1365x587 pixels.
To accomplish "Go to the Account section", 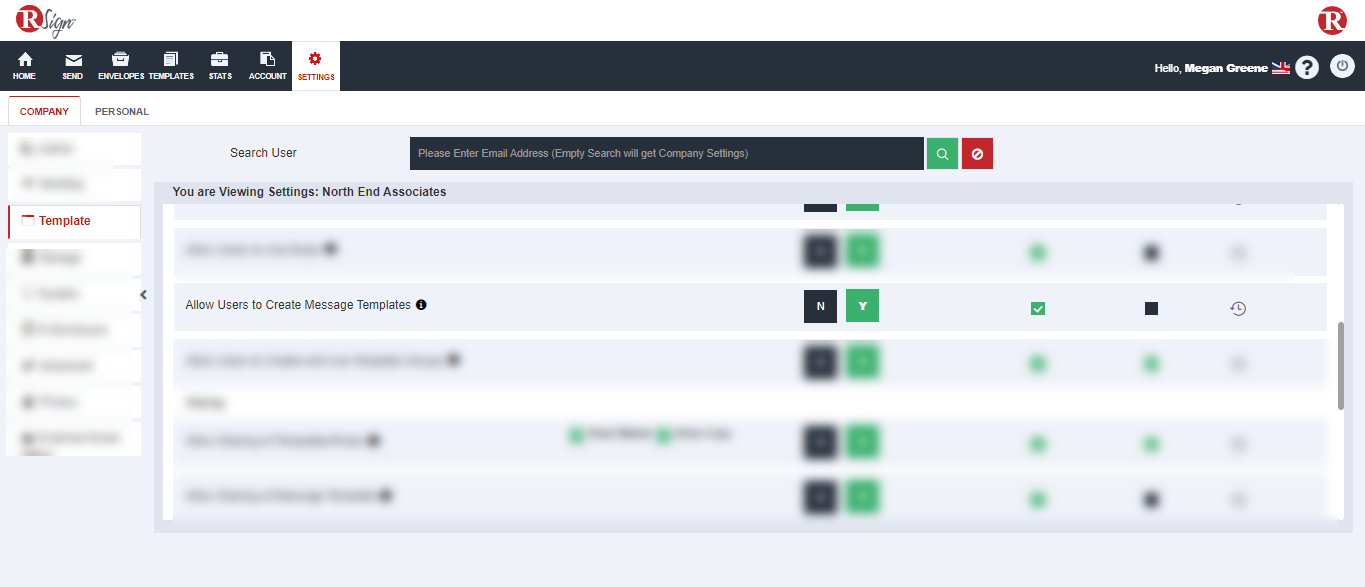I will pyautogui.click(x=268, y=66).
